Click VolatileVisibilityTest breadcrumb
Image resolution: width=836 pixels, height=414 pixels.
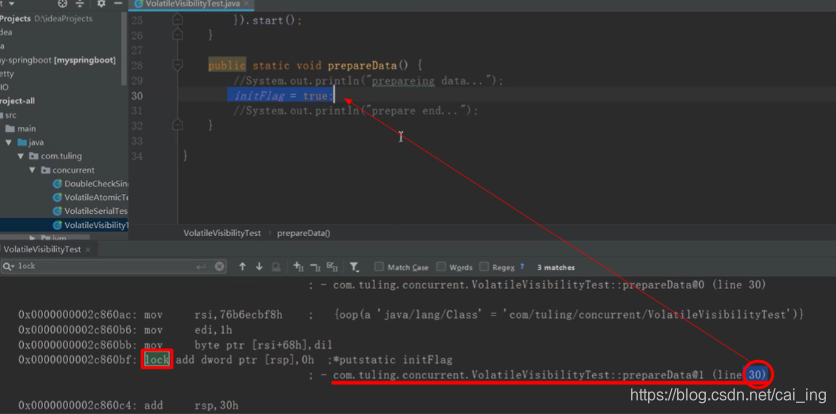[x=222, y=233]
